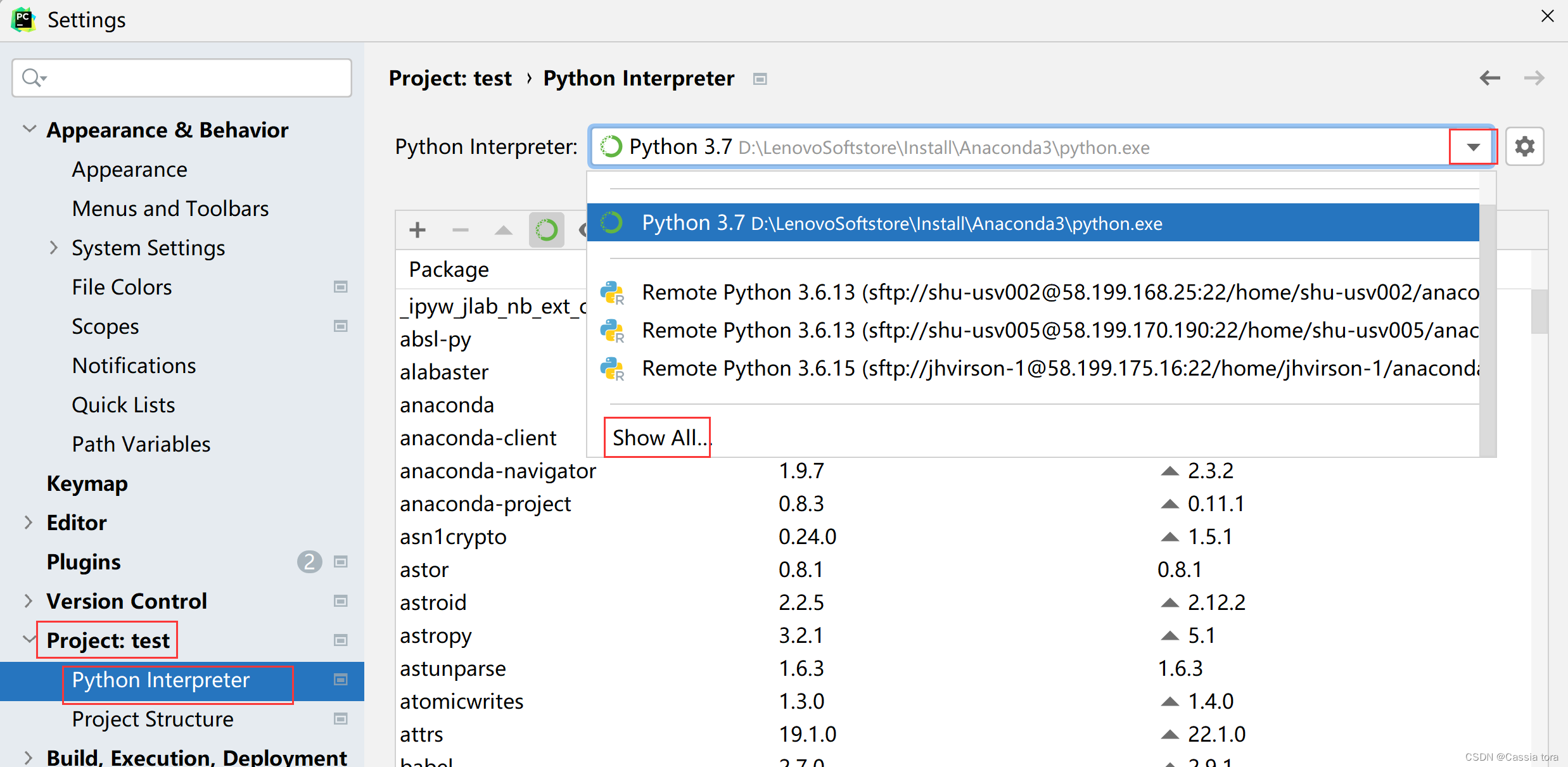1568x767 pixels.
Task: Open Path Variables settings
Action: coord(141,444)
